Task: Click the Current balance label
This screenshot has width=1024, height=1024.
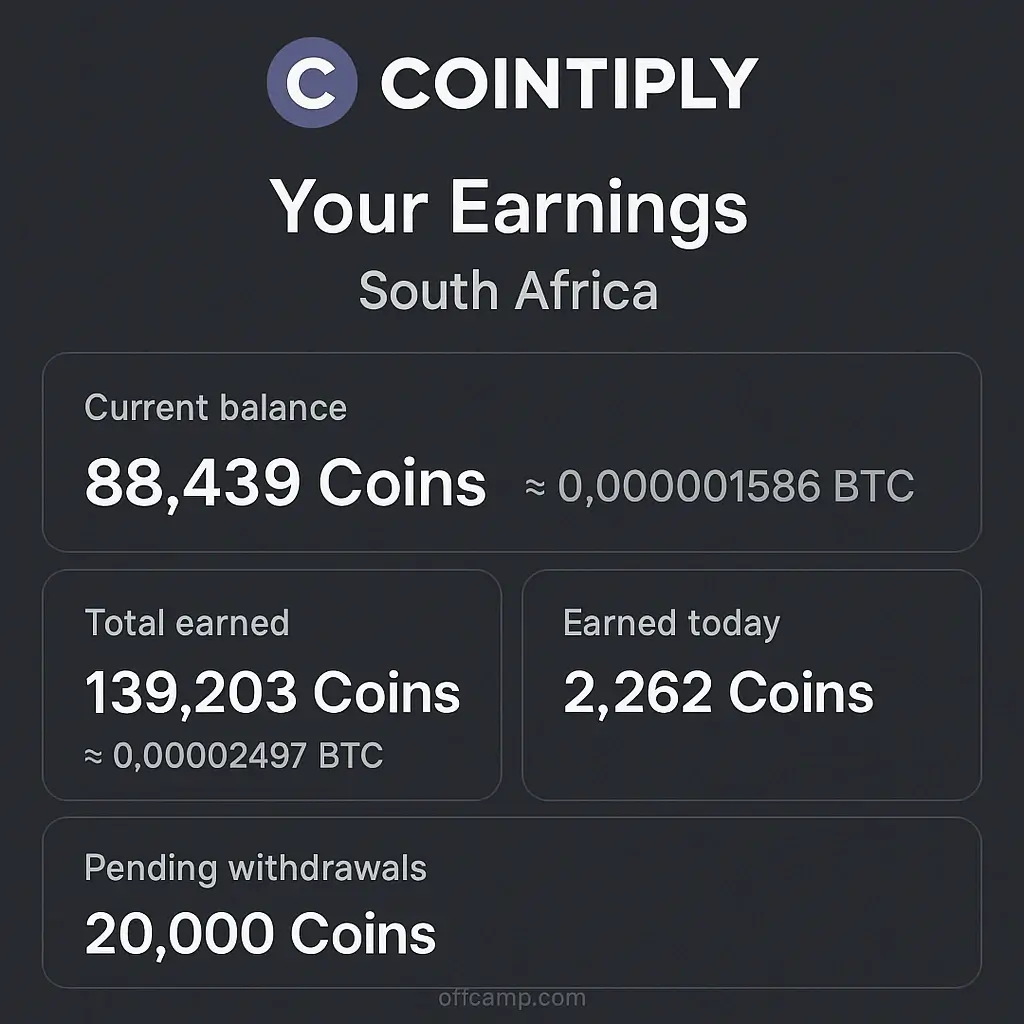Action: (x=215, y=408)
